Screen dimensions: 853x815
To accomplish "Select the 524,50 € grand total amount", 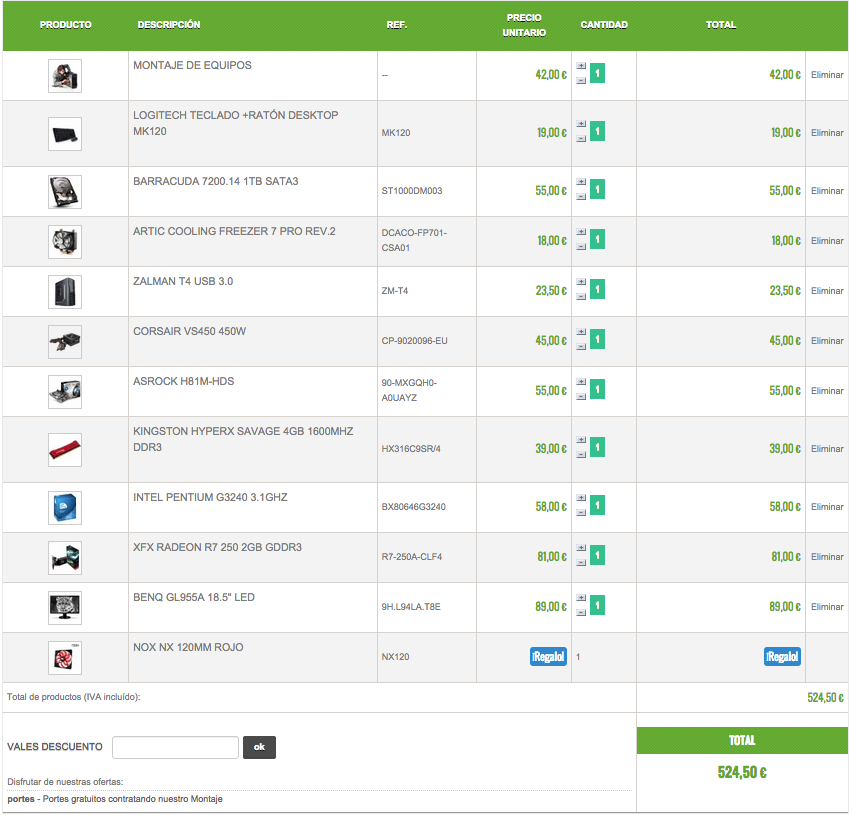I will (x=742, y=773).
